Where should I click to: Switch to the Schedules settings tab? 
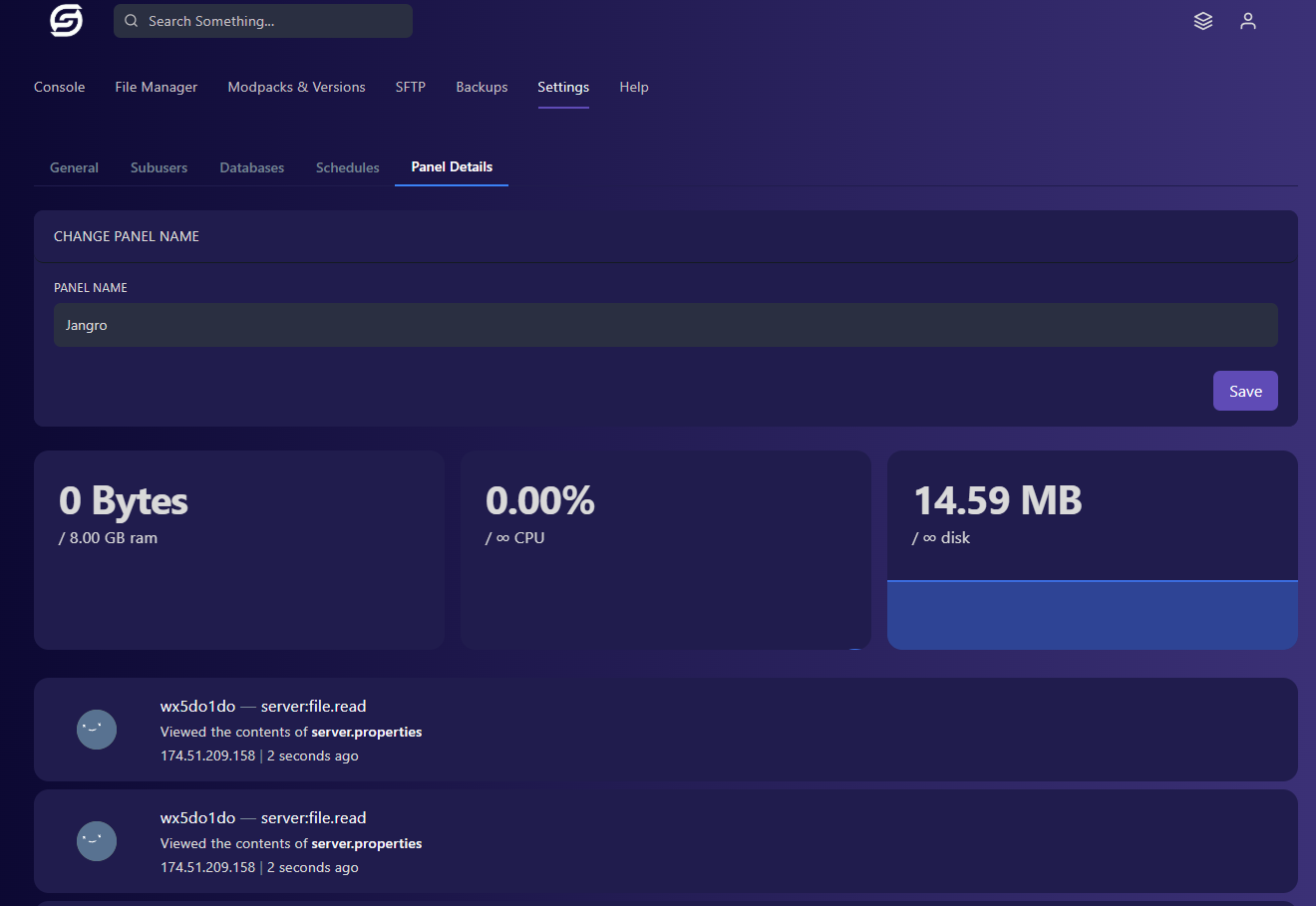tap(347, 167)
